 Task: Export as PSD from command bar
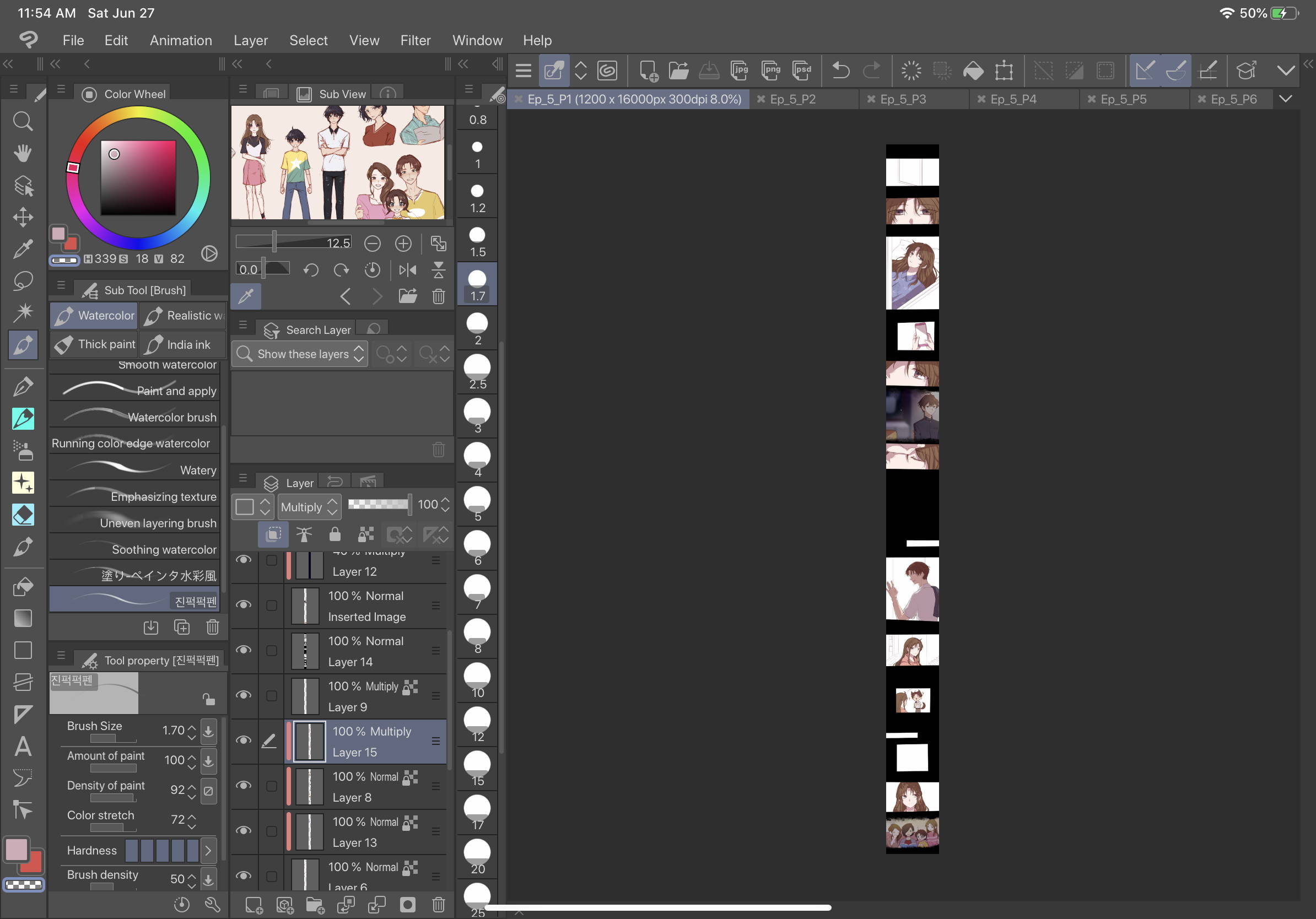[802, 71]
